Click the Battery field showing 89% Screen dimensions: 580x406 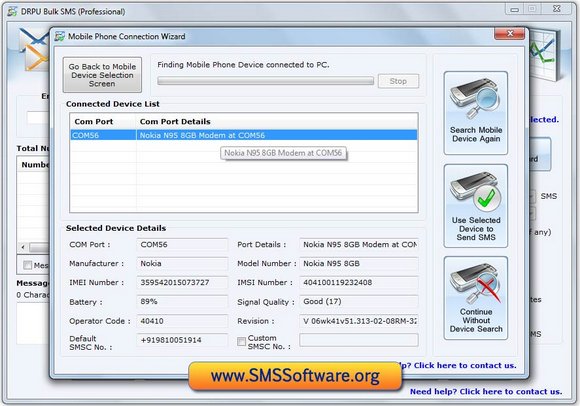pos(182,302)
